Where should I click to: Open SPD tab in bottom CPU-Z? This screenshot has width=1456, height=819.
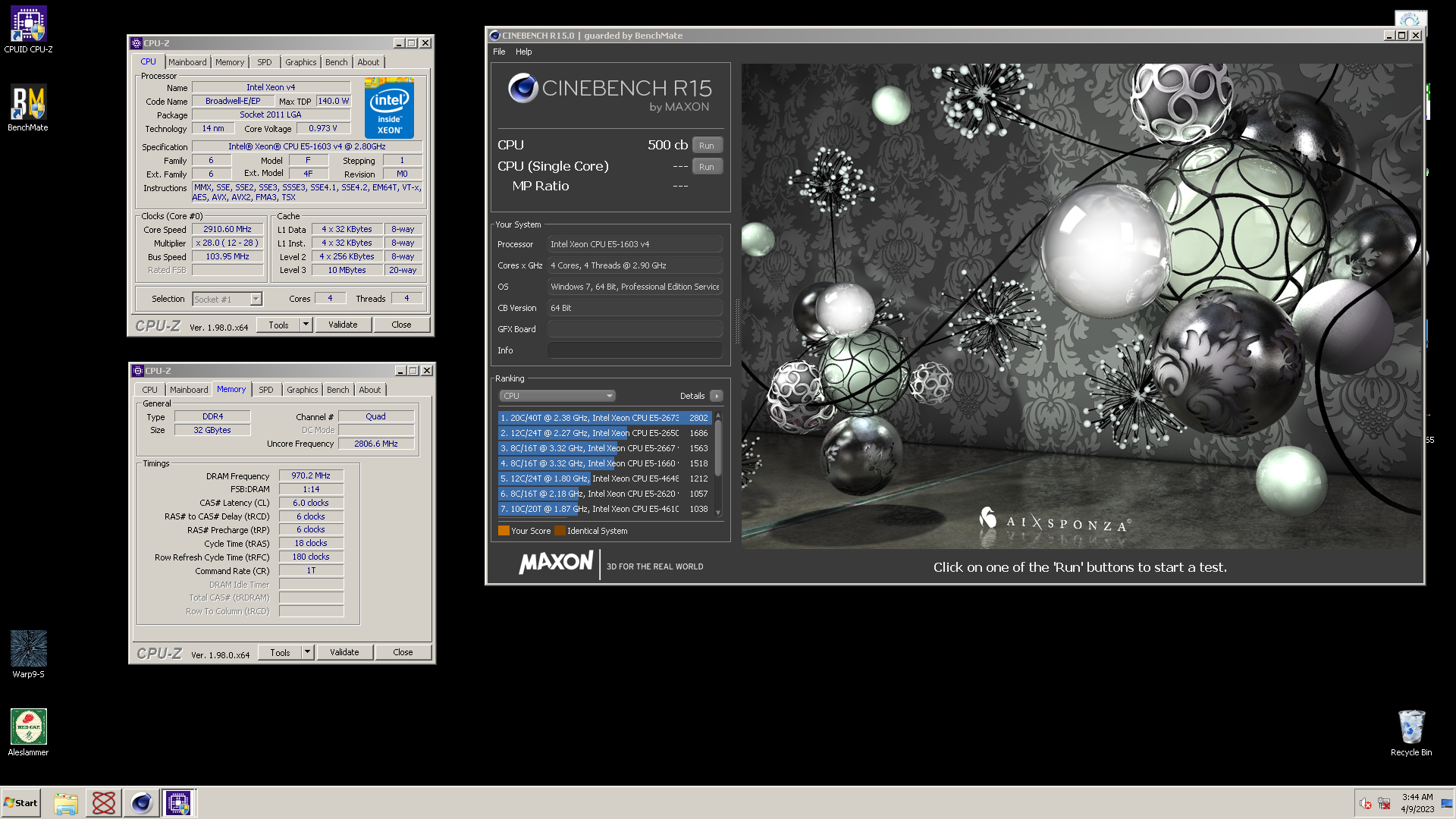[266, 390]
